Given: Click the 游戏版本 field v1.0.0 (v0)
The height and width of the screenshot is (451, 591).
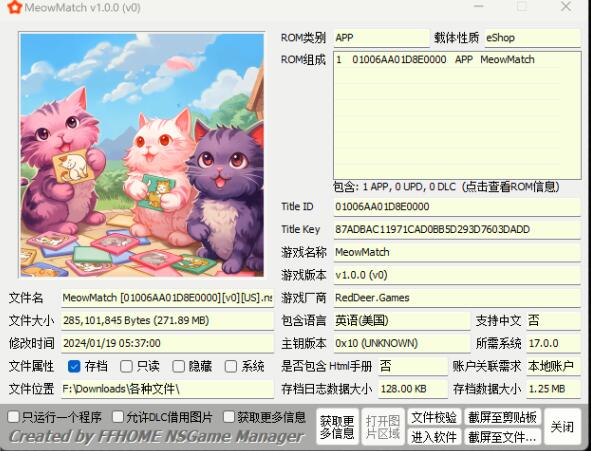Looking at the screenshot, I should pyautogui.click(x=457, y=275).
